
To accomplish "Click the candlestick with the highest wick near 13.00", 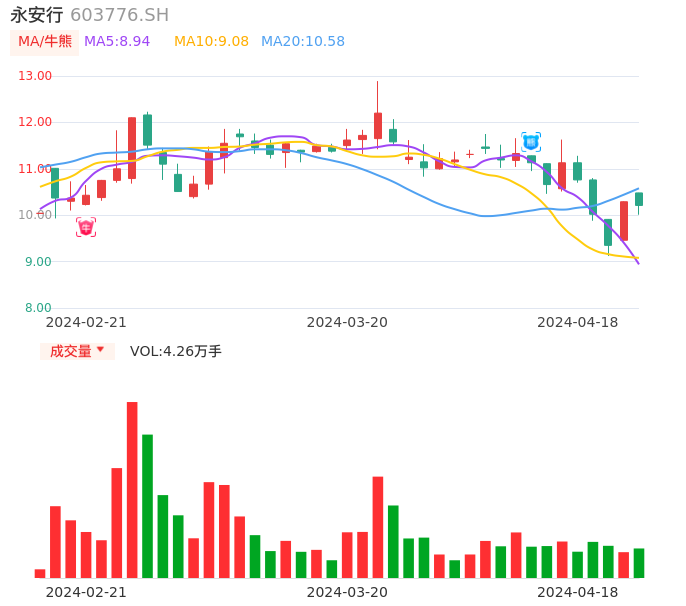I will click(378, 124).
